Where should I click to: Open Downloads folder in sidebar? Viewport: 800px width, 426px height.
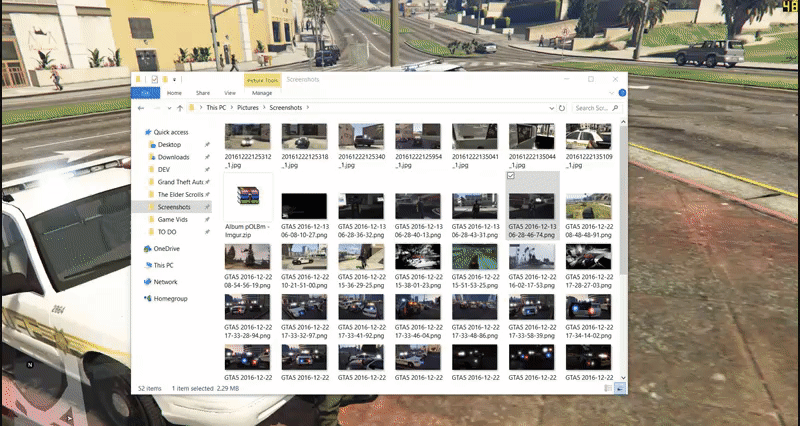[169, 157]
